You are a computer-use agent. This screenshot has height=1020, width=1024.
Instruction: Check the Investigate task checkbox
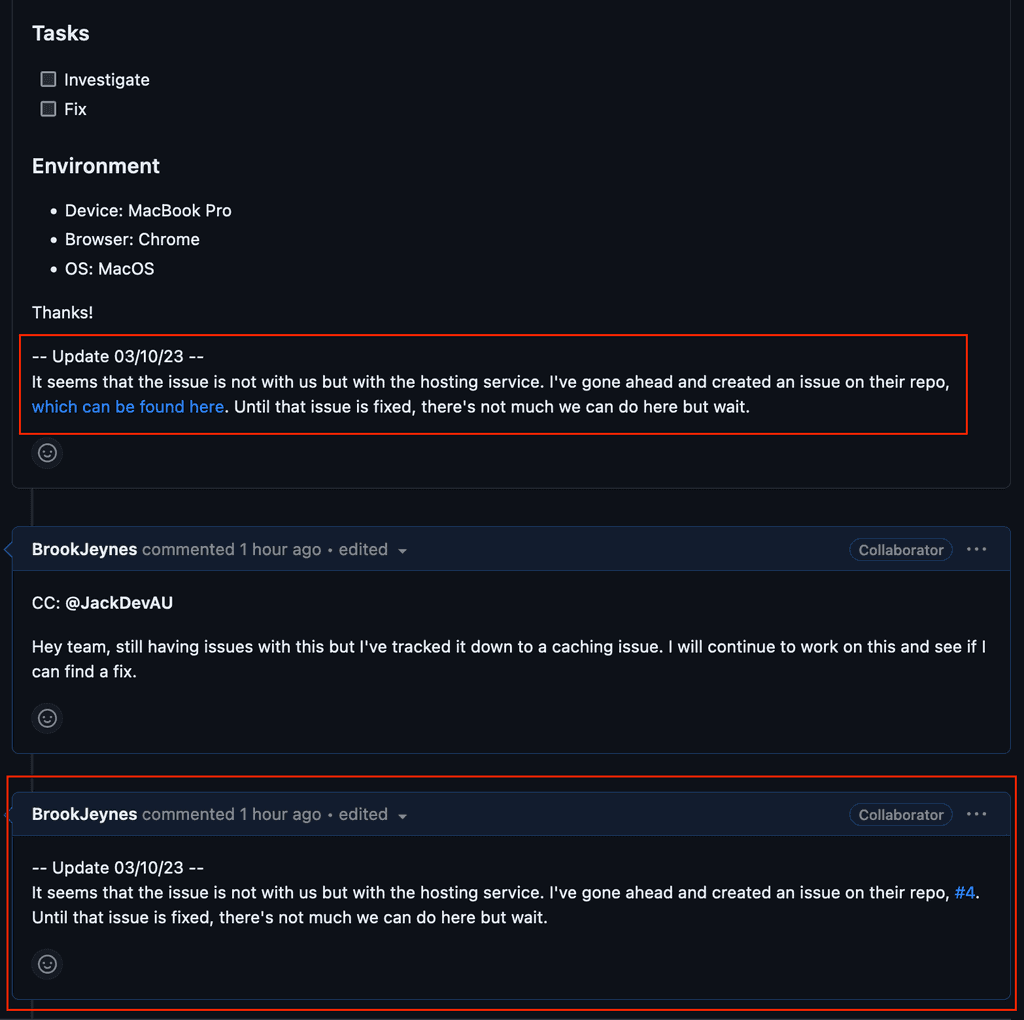click(46, 78)
